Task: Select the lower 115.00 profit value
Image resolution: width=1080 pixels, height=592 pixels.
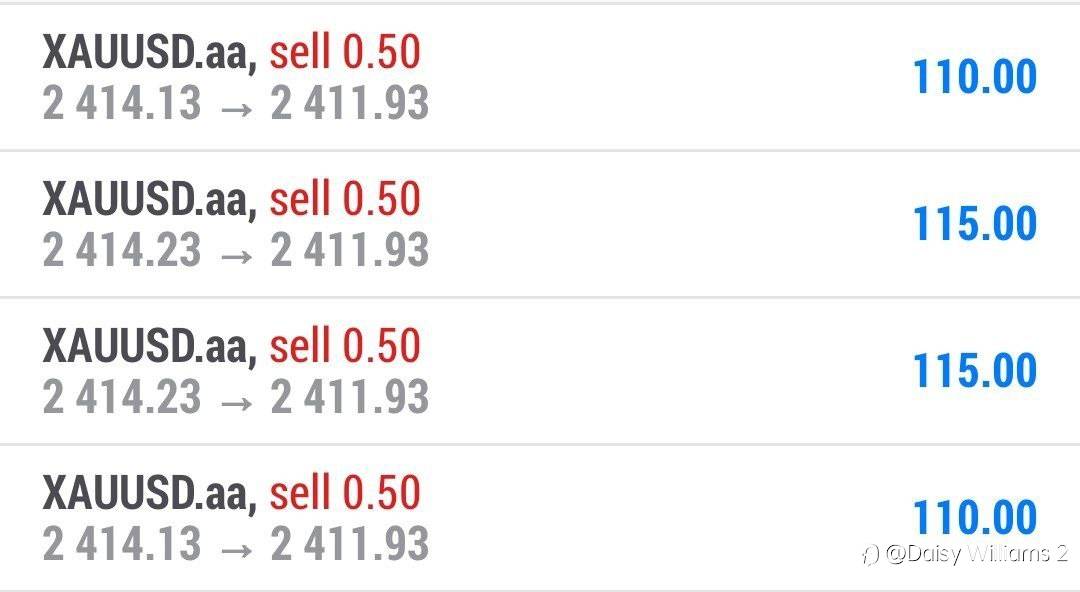Action: [x=975, y=370]
